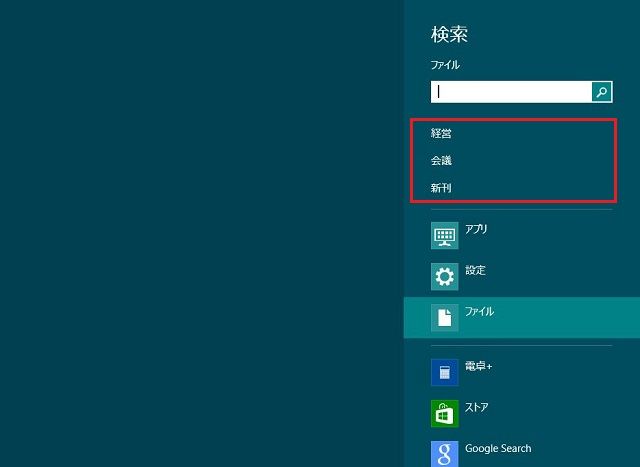Image resolution: width=640 pixels, height=467 pixels.
Task: Search within the ストア app label
Action: (477, 407)
